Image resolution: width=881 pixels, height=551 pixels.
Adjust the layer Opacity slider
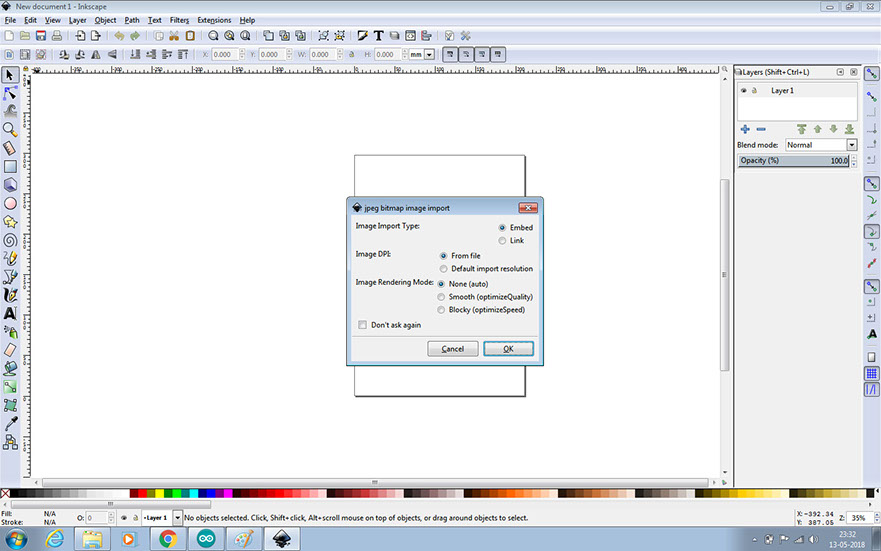click(793, 161)
